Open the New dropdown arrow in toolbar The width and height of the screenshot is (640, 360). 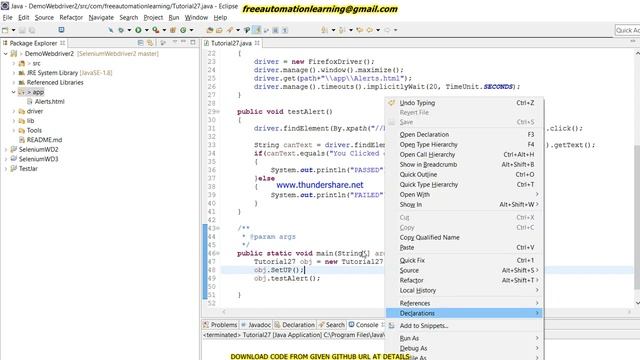pos(13,30)
